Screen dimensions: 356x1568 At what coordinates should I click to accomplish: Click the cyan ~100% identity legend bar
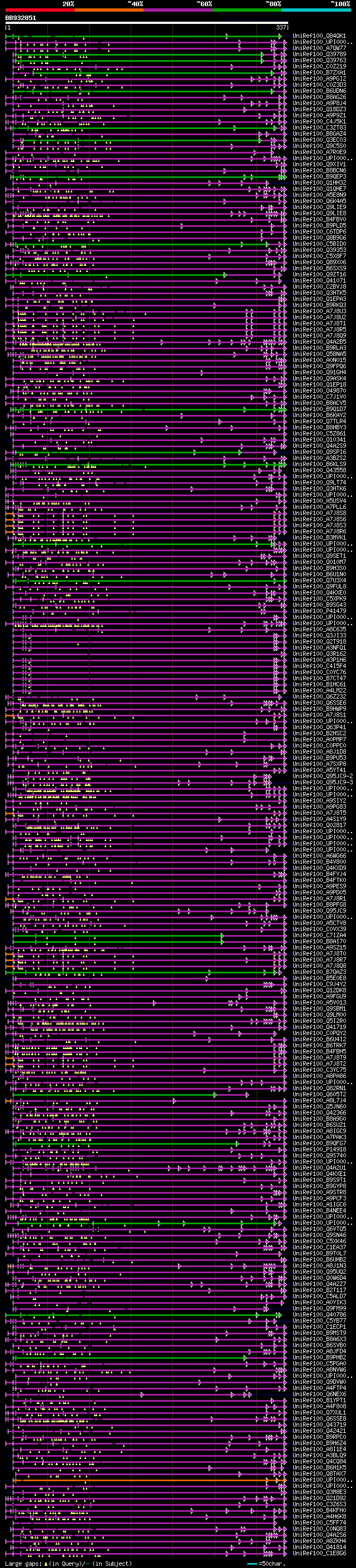point(316,10)
